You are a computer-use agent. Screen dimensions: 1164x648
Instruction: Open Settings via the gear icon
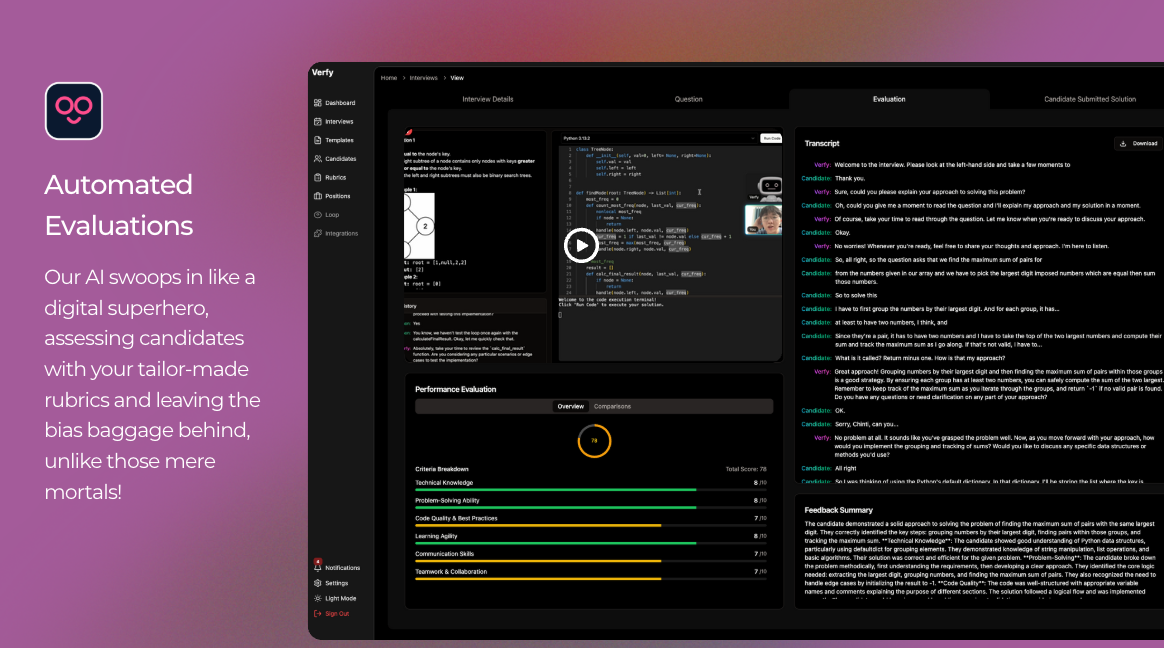(x=318, y=583)
